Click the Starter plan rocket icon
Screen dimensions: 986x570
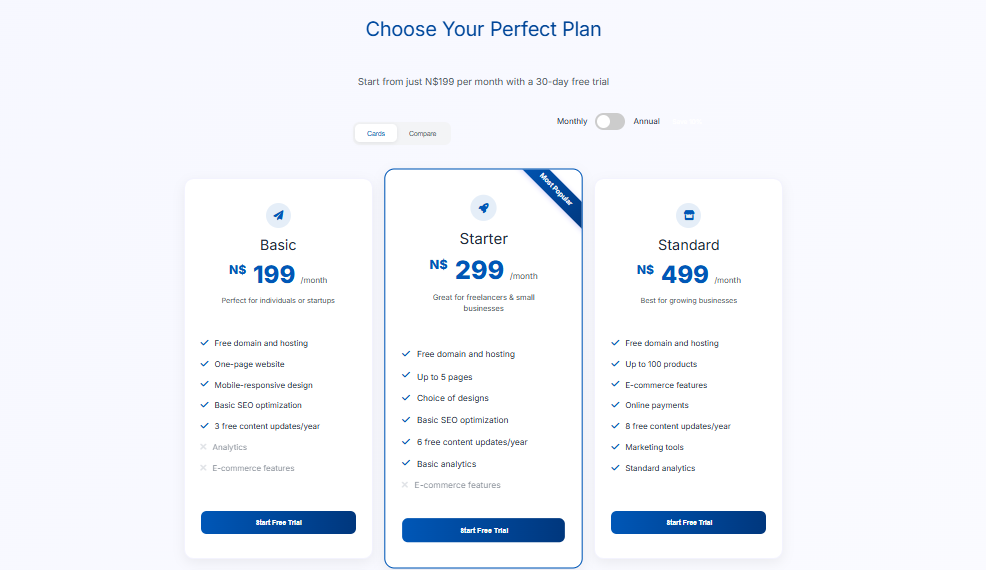(483, 208)
